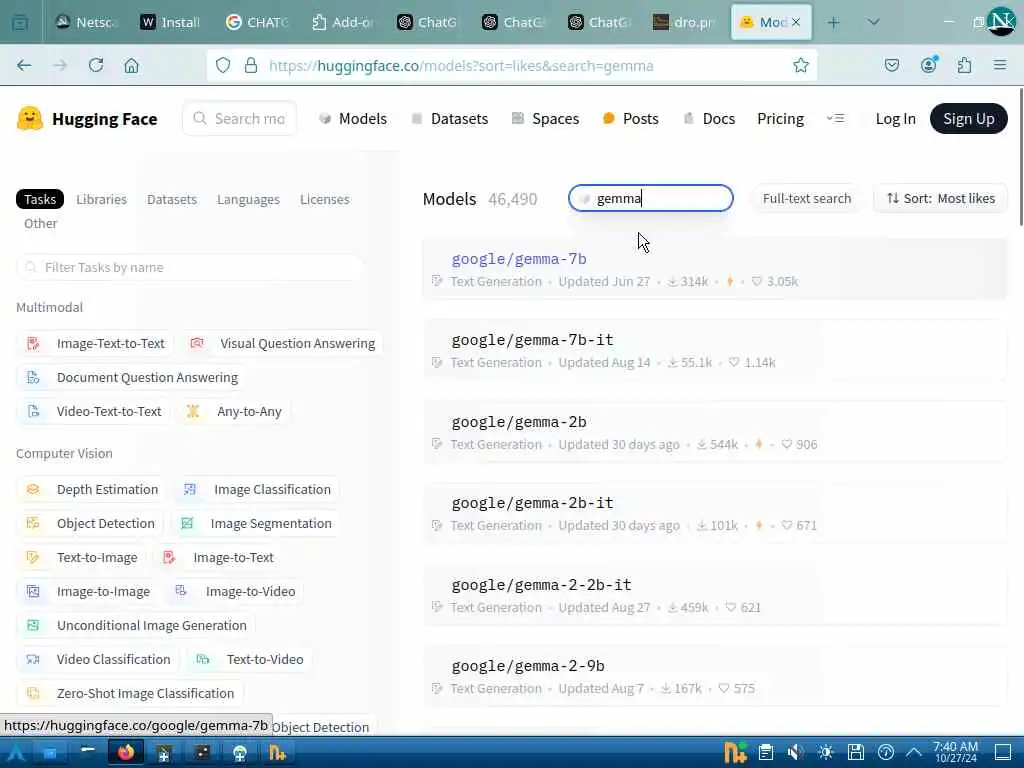This screenshot has width=1024, height=768.
Task: Click the browser URL address bar
Action: 511,65
